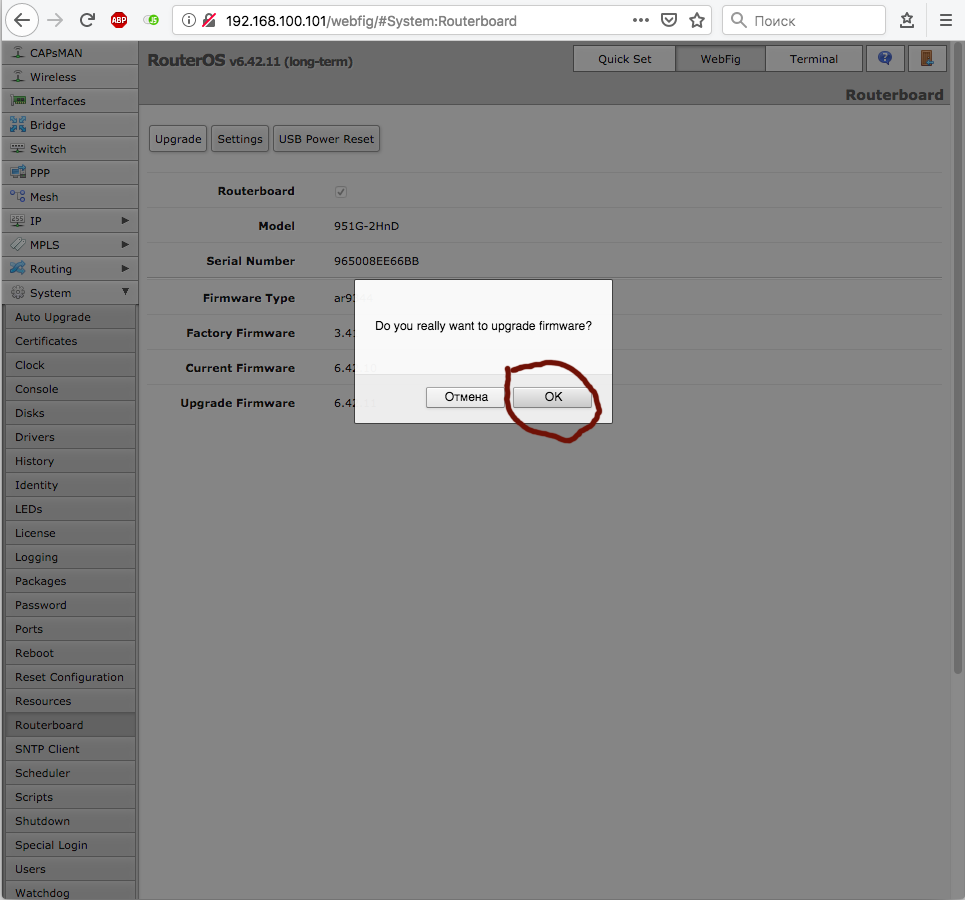The image size is (965, 900).
Task: Open History under System
Action: 70,461
